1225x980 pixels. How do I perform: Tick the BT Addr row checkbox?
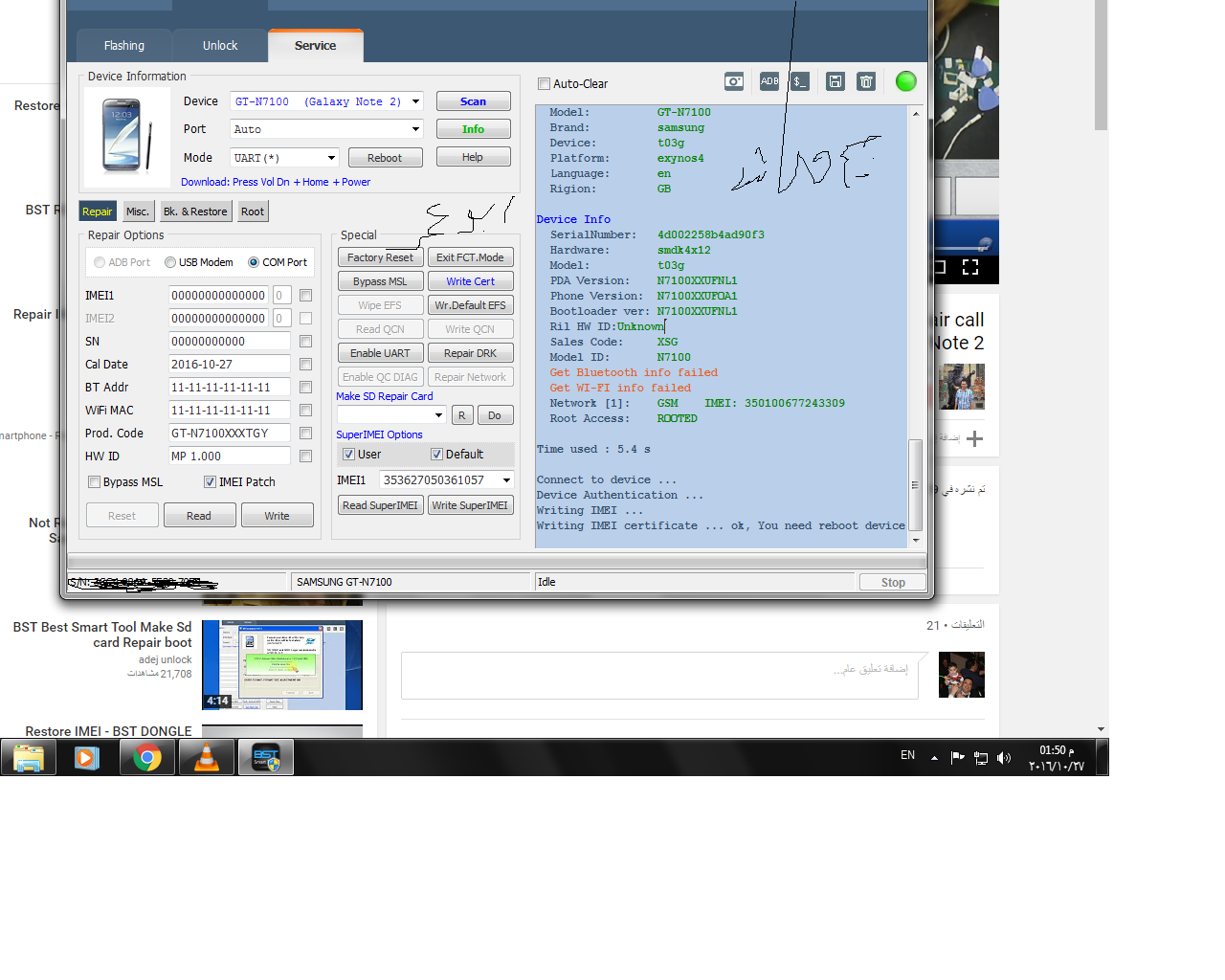pyautogui.click(x=306, y=388)
